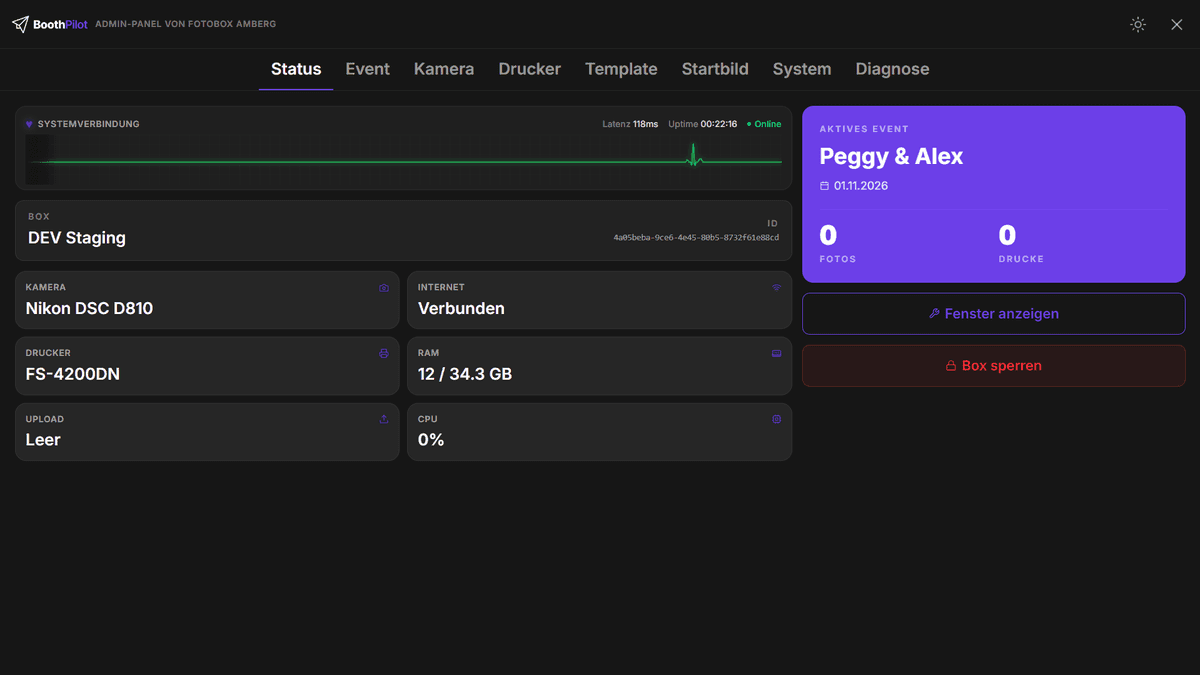Click the event date 01.11.2026
This screenshot has width=1200, height=675.
[861, 186]
